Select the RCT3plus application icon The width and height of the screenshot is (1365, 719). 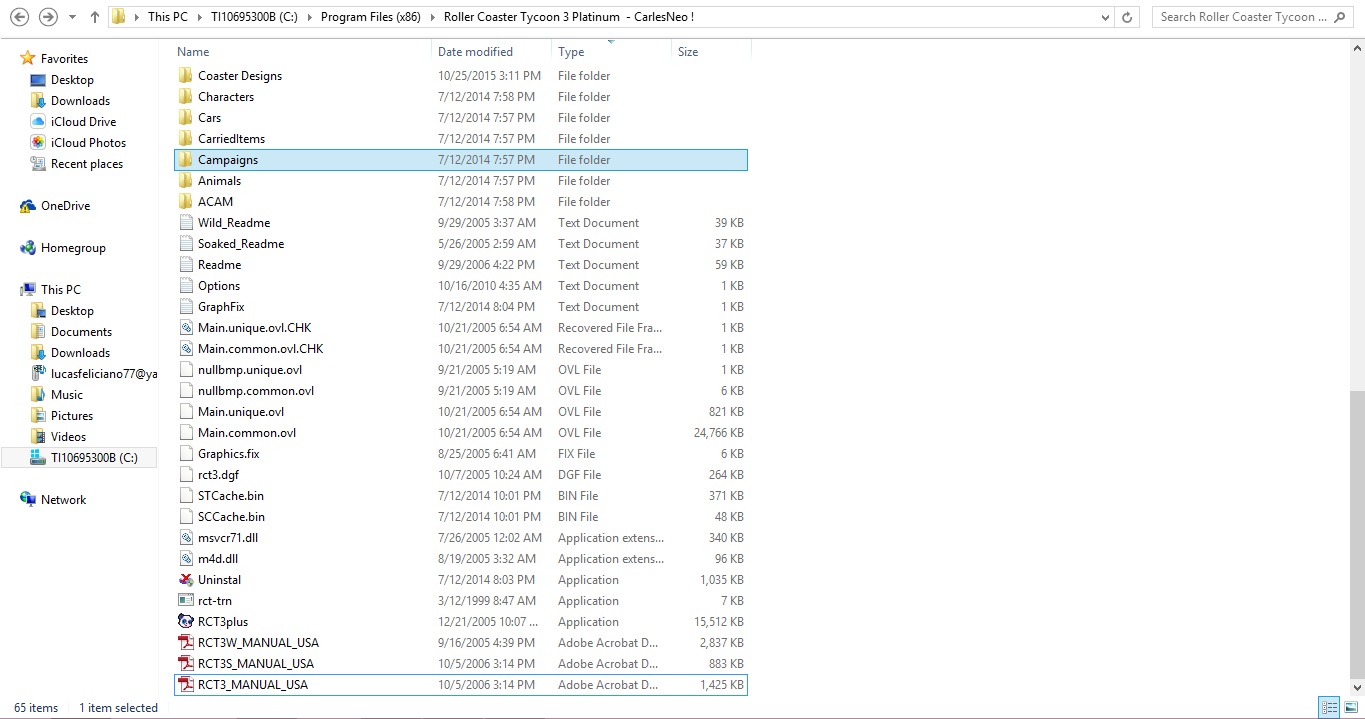[185, 622]
